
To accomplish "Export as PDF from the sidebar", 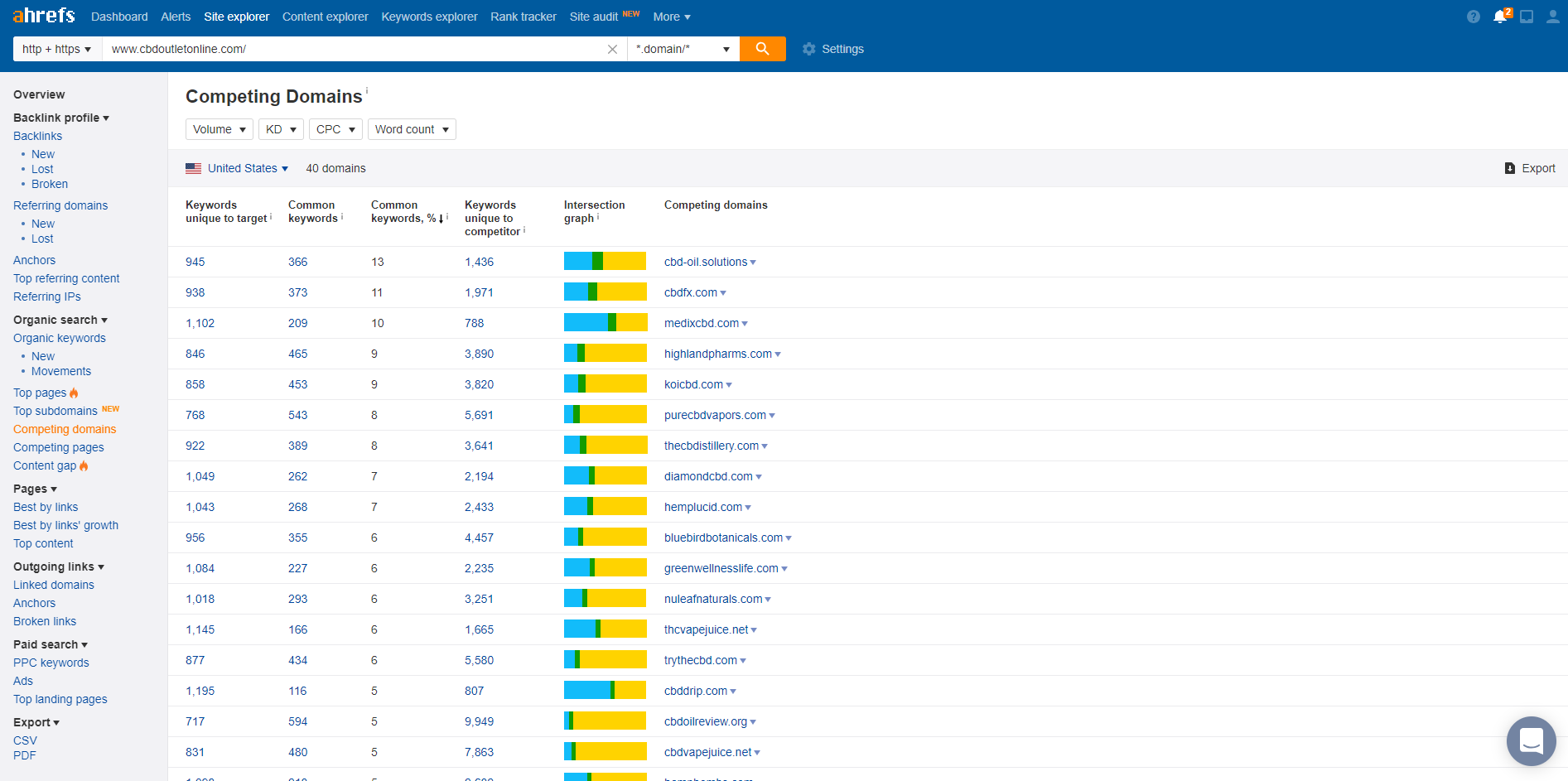I will (24, 755).
